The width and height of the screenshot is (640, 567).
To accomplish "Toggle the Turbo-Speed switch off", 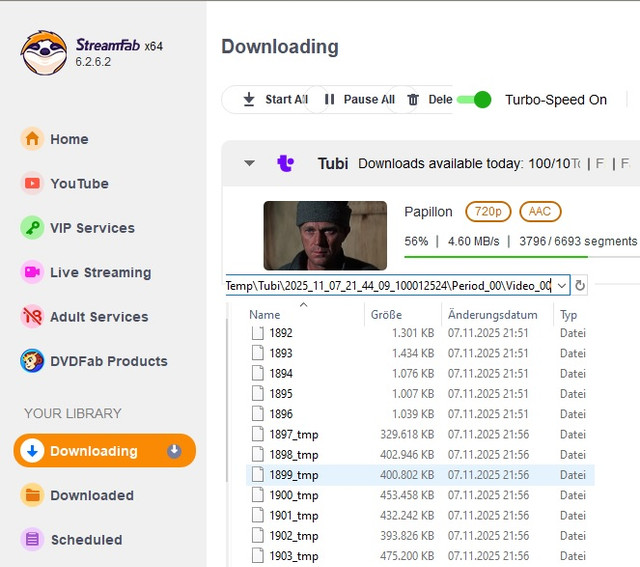I will (474, 100).
